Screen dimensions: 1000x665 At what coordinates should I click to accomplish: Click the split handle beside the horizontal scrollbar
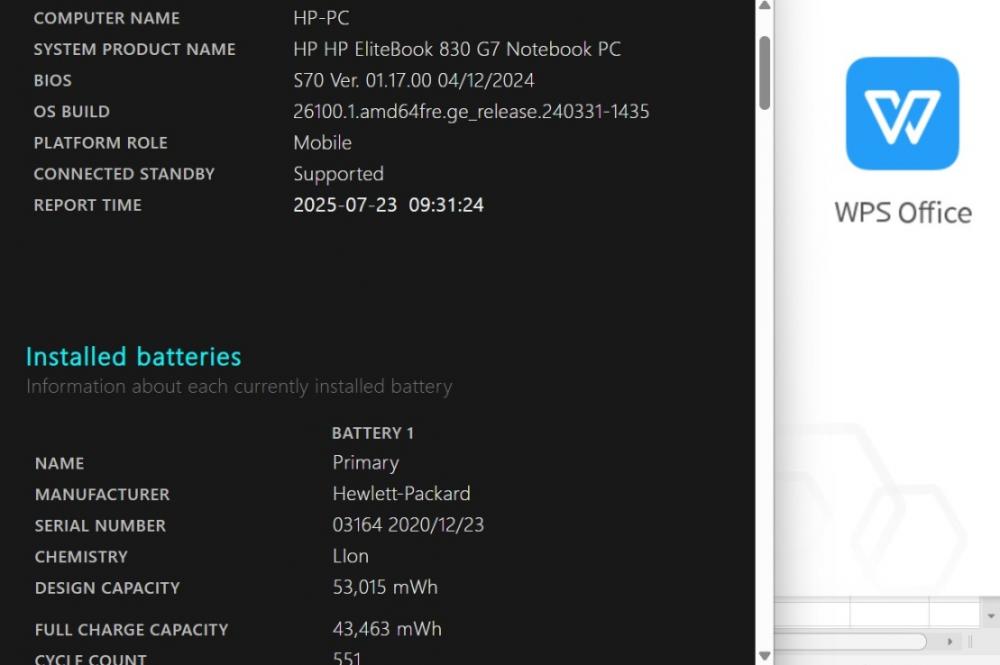(x=971, y=641)
